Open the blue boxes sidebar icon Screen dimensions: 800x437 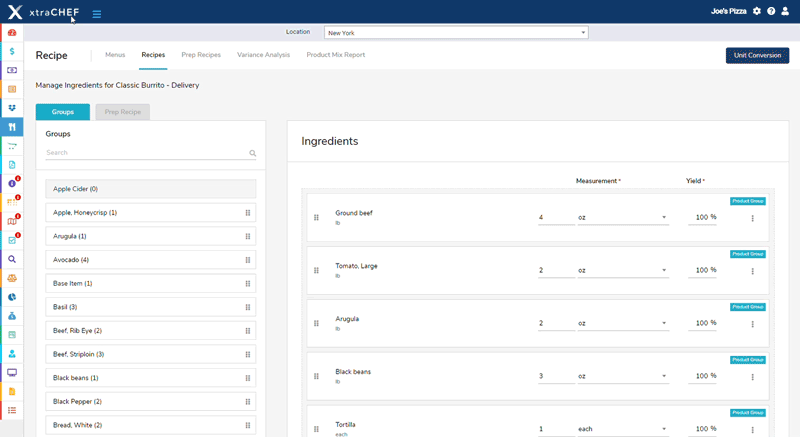(12, 108)
